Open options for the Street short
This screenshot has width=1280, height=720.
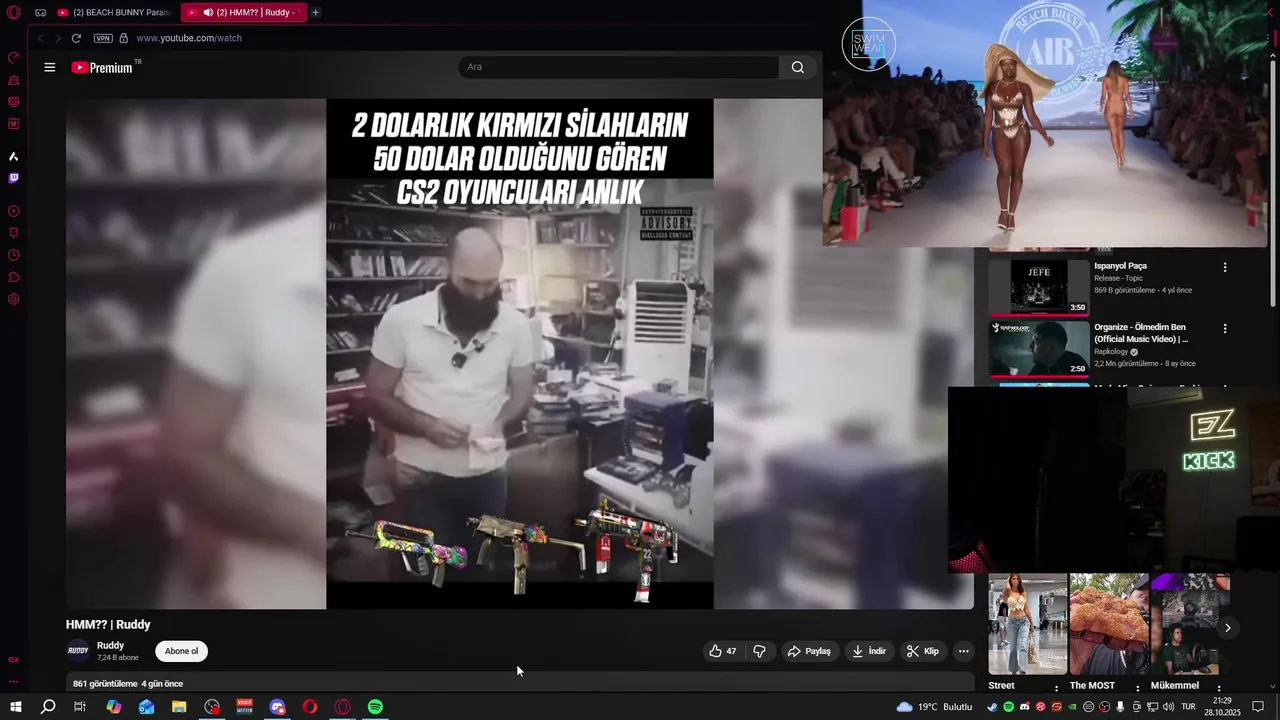click(1056, 688)
